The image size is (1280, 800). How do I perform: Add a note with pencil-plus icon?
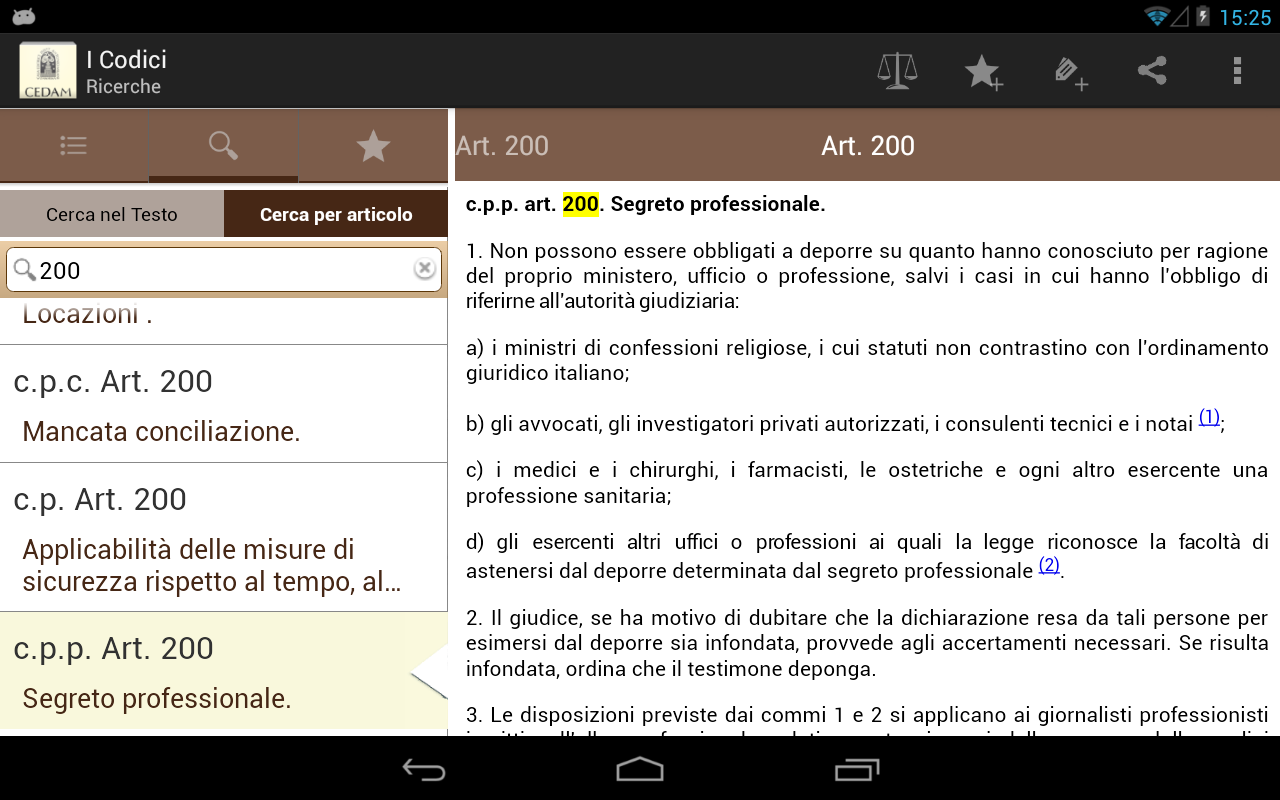pos(1070,73)
